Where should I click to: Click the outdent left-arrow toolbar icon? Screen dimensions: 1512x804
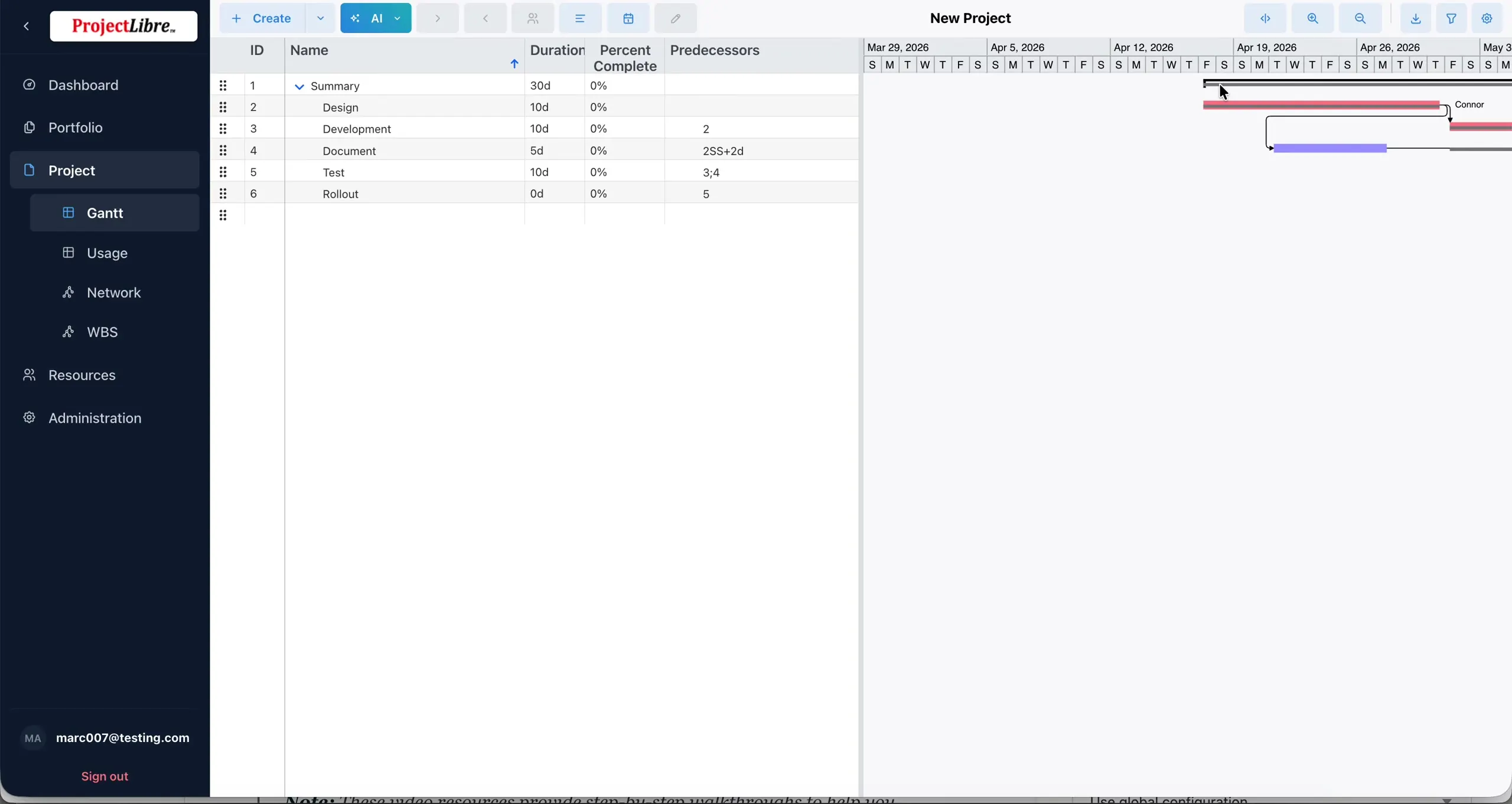(485, 18)
